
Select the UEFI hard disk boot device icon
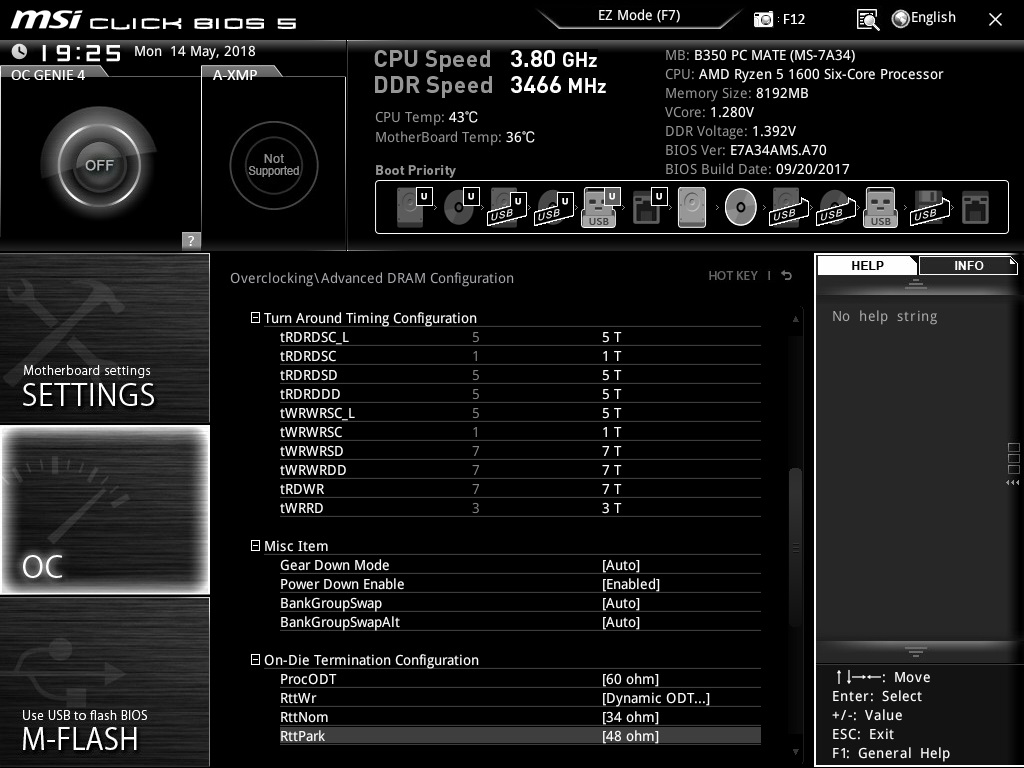(414, 207)
